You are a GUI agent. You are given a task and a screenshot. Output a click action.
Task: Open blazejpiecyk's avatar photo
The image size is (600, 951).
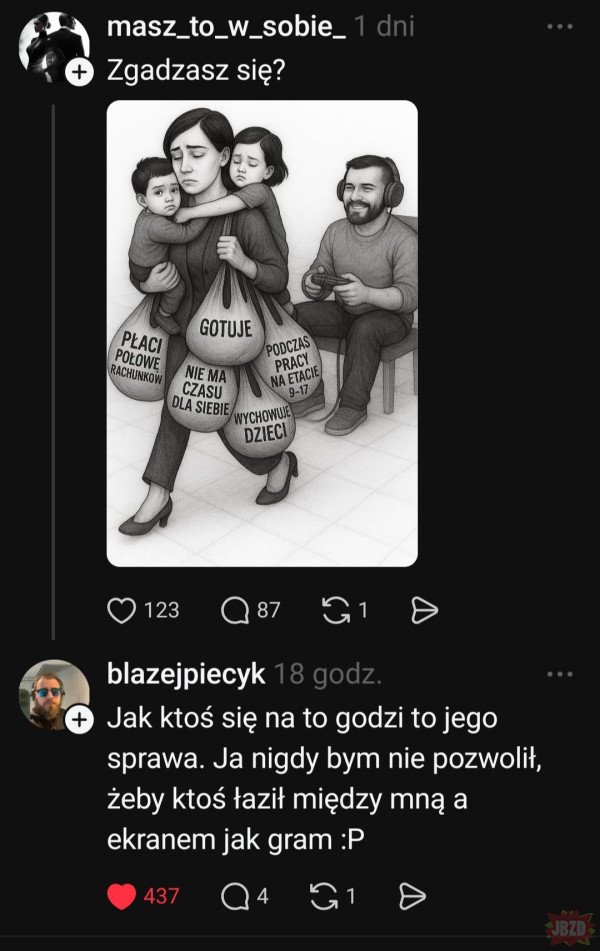tap(54, 694)
